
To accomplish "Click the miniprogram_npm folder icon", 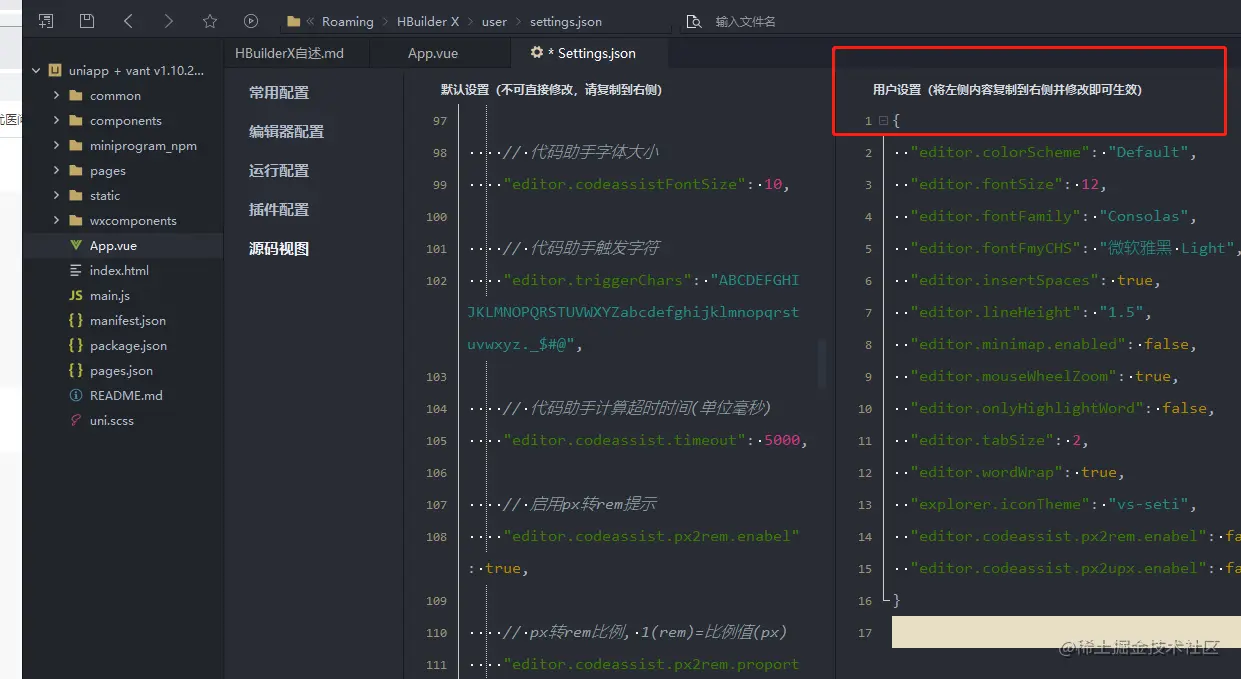I will click(x=76, y=146).
